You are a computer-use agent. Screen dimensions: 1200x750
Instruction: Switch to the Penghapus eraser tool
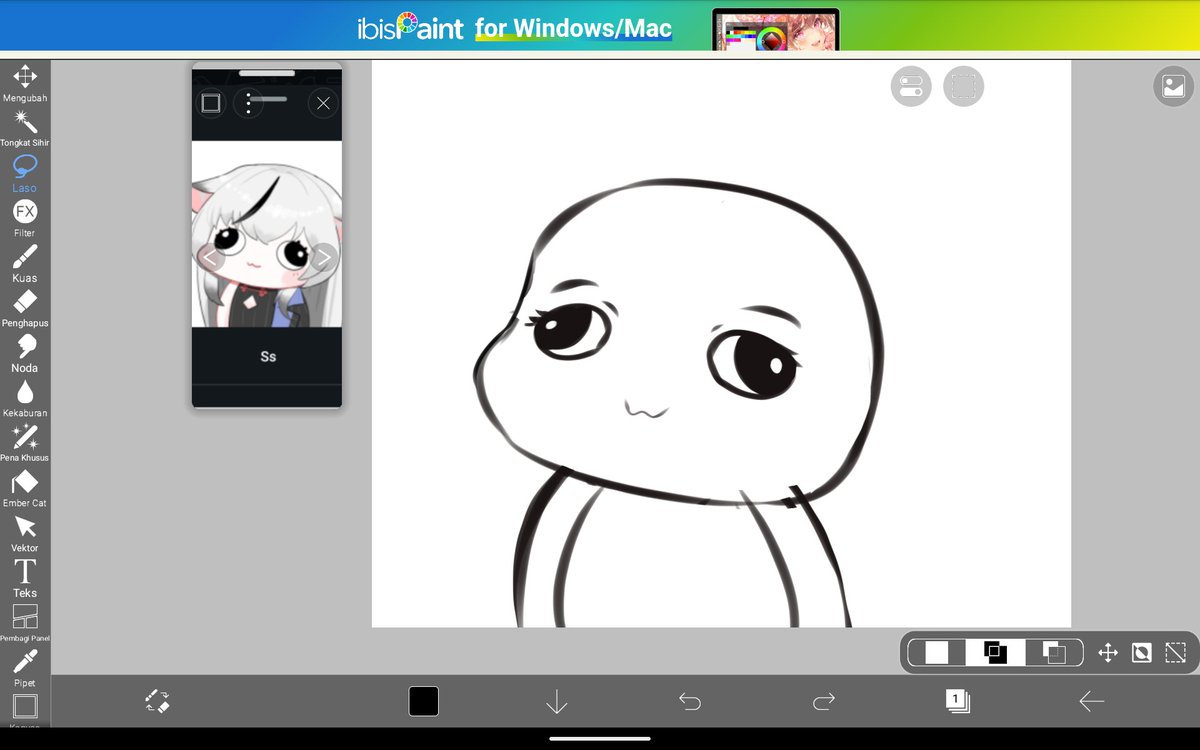25,308
